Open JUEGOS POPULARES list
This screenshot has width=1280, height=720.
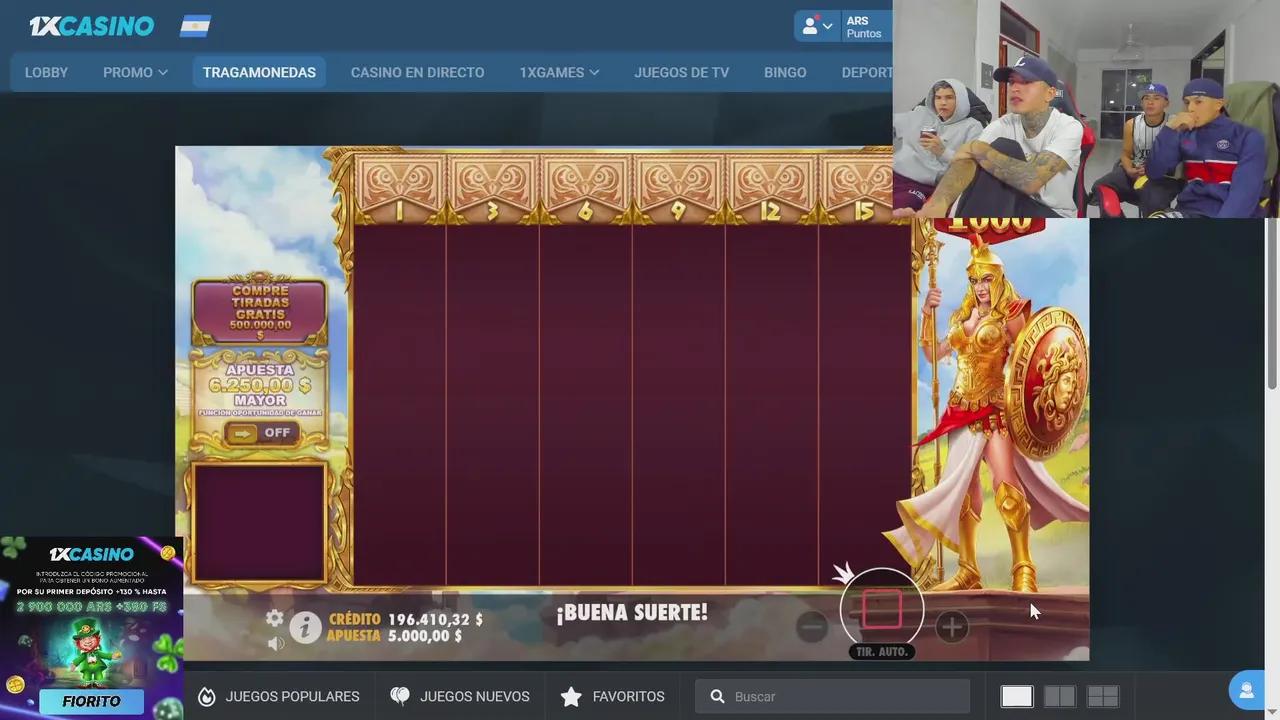click(279, 696)
